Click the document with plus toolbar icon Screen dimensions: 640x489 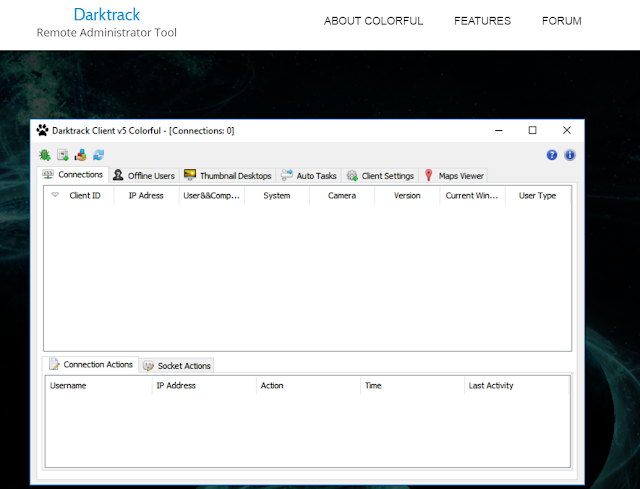point(62,155)
